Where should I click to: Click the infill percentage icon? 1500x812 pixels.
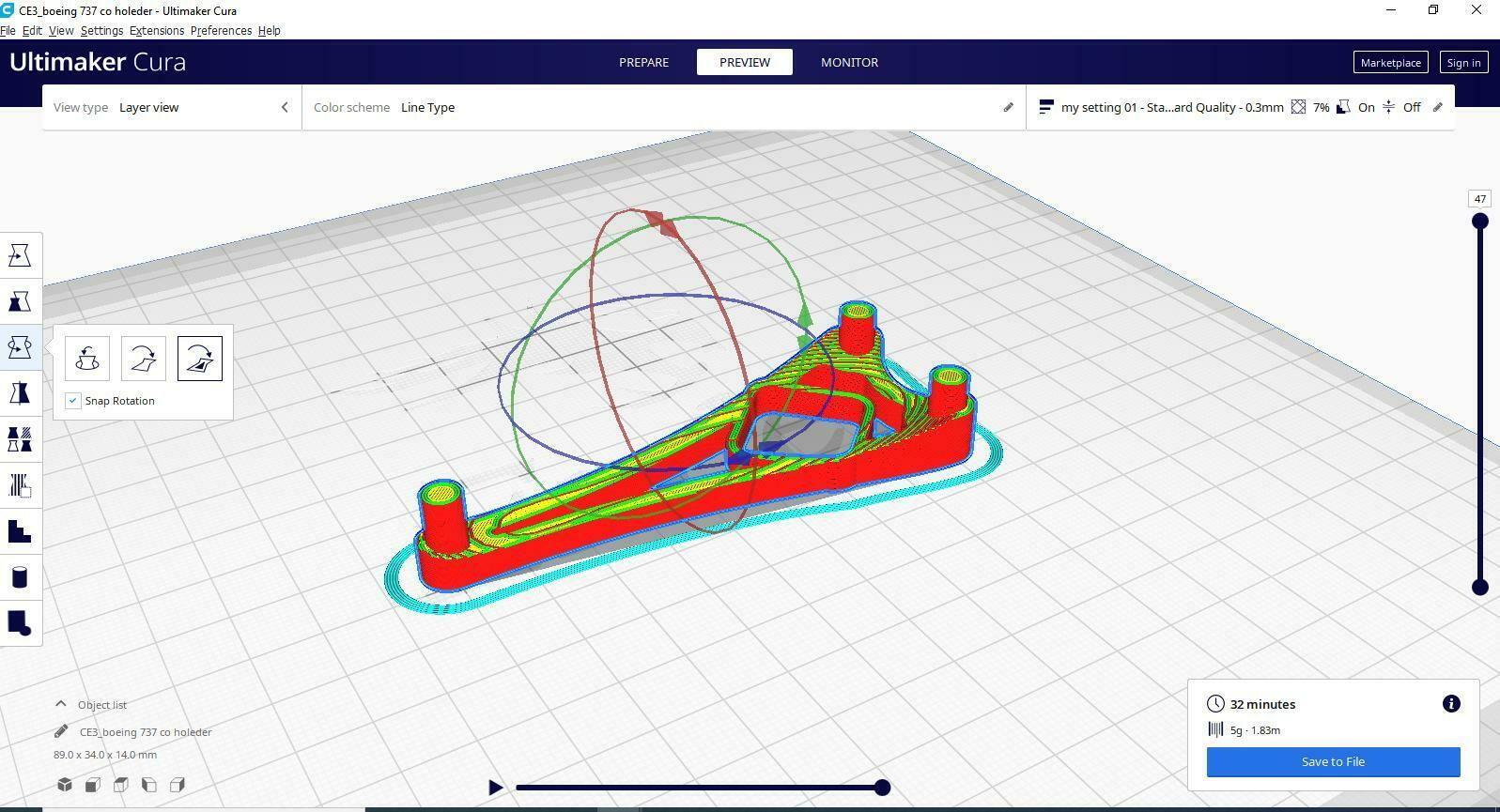click(x=1299, y=108)
